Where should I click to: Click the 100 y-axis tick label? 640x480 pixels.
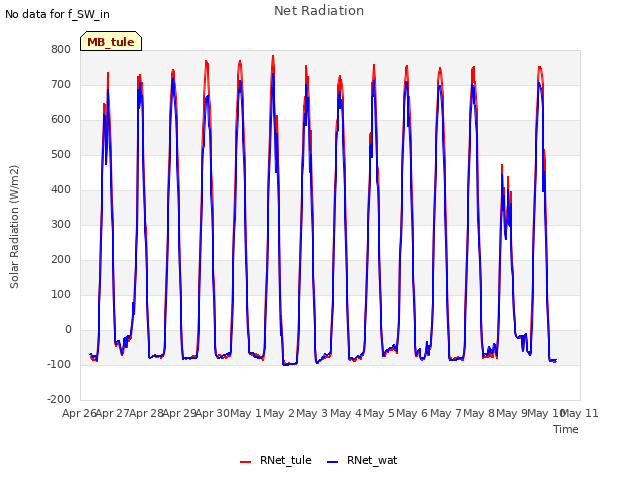61,295
